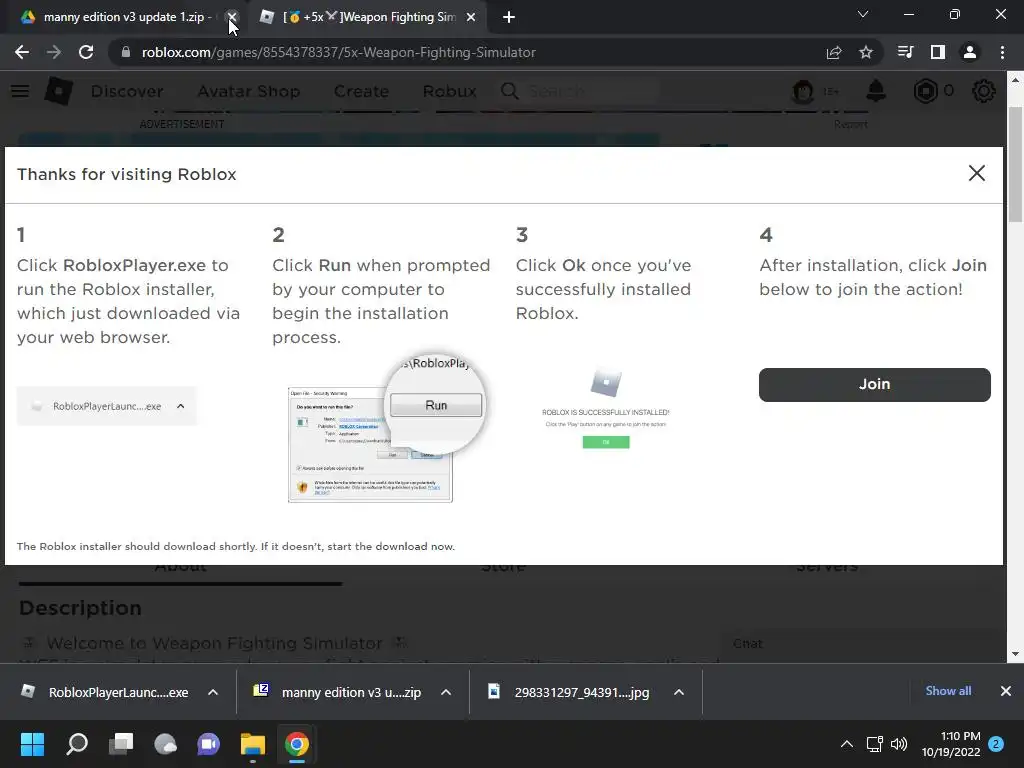Click the clock showing 1:10 PM
The image size is (1024, 768).
[951, 744]
